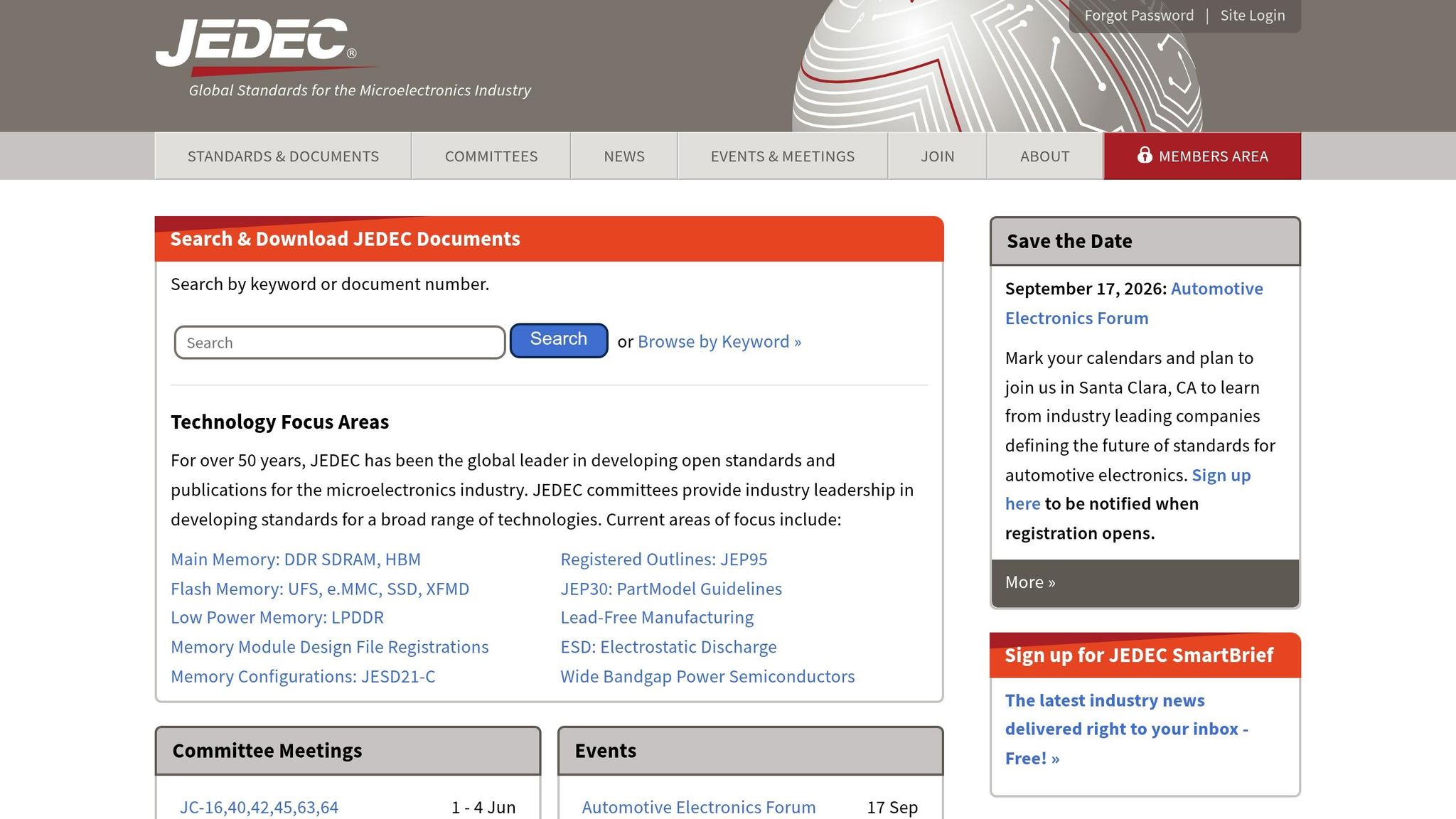Open JC-16,40,42,45,63,64 committee meeting link
Viewport: 1456px width, 819px height.
pyautogui.click(x=259, y=808)
